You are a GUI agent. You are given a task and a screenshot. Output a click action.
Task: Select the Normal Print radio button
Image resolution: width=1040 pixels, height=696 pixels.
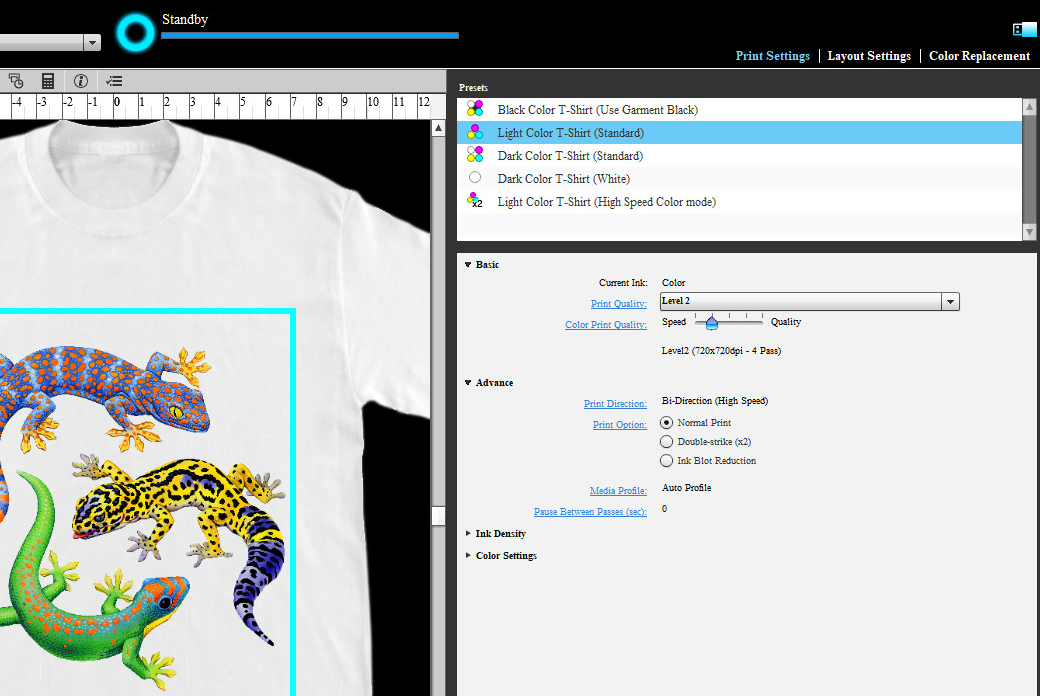[667, 423]
